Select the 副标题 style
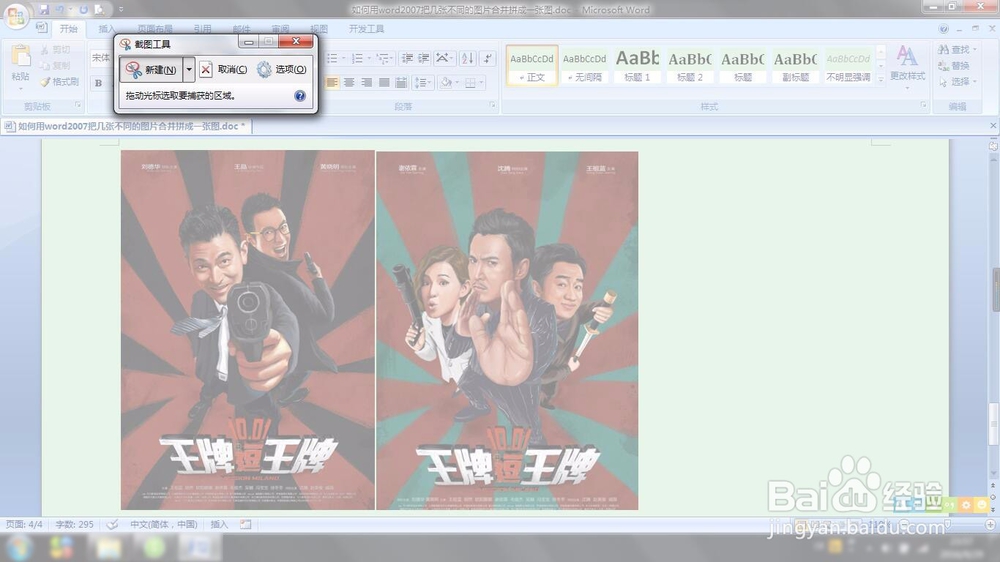 (795, 65)
